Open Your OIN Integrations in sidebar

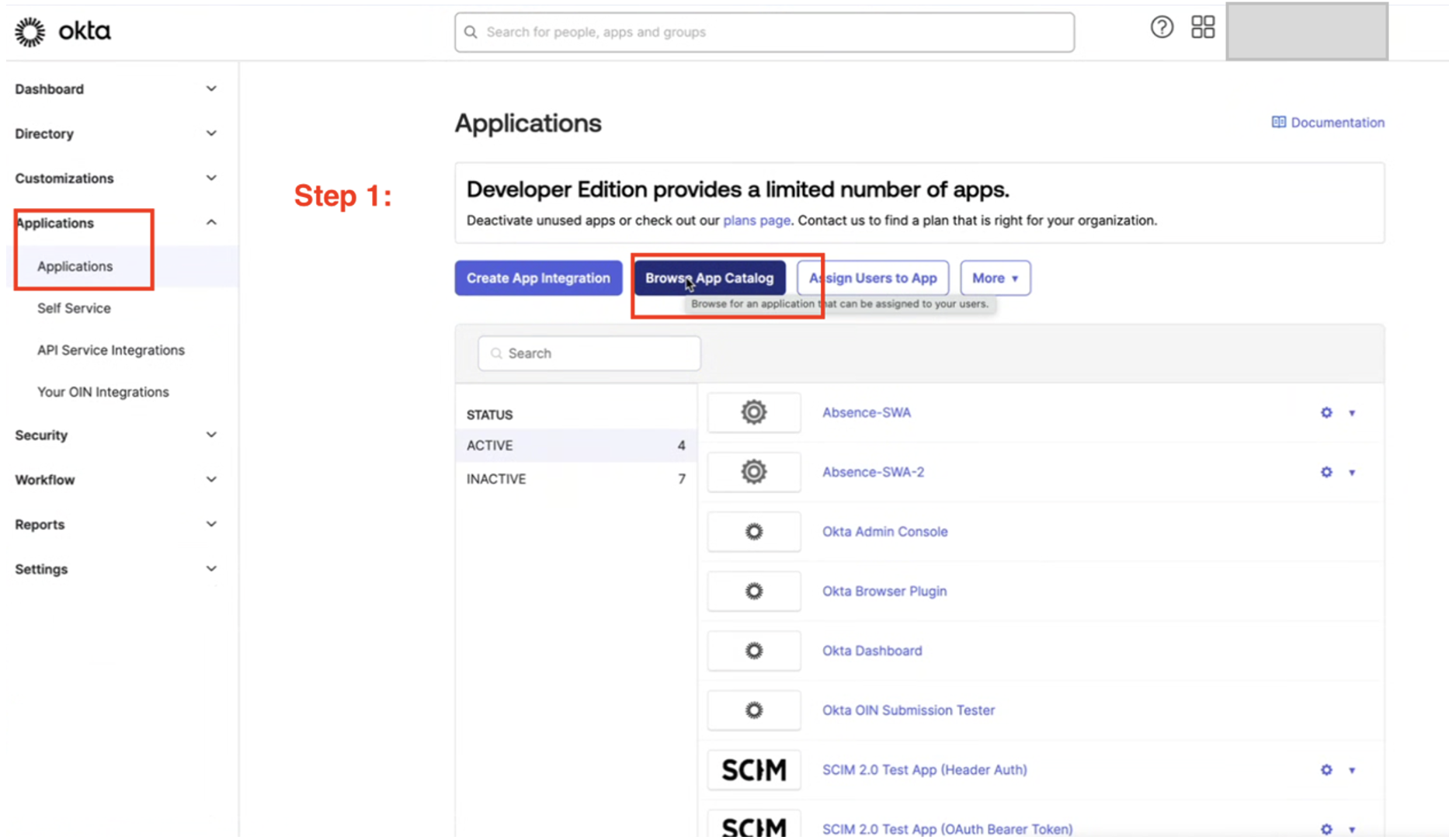pyautogui.click(x=103, y=392)
